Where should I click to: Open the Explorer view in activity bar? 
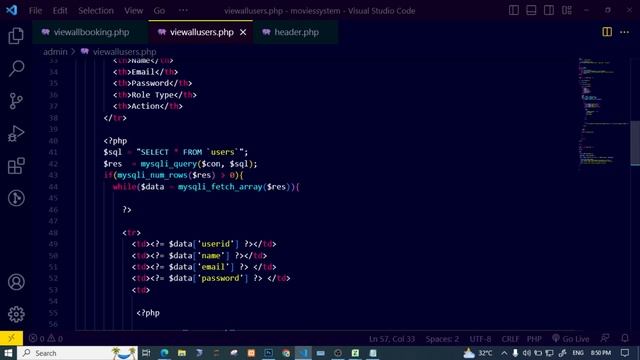click(x=16, y=36)
